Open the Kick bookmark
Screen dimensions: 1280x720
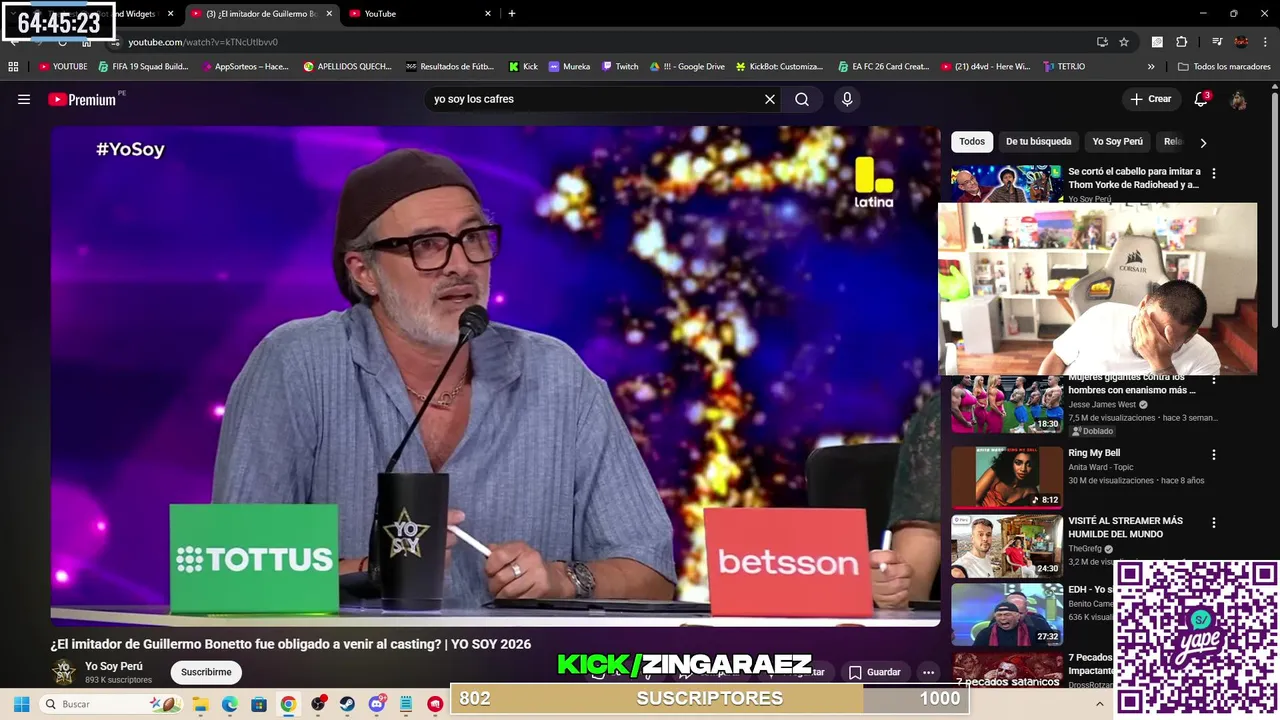tap(523, 67)
